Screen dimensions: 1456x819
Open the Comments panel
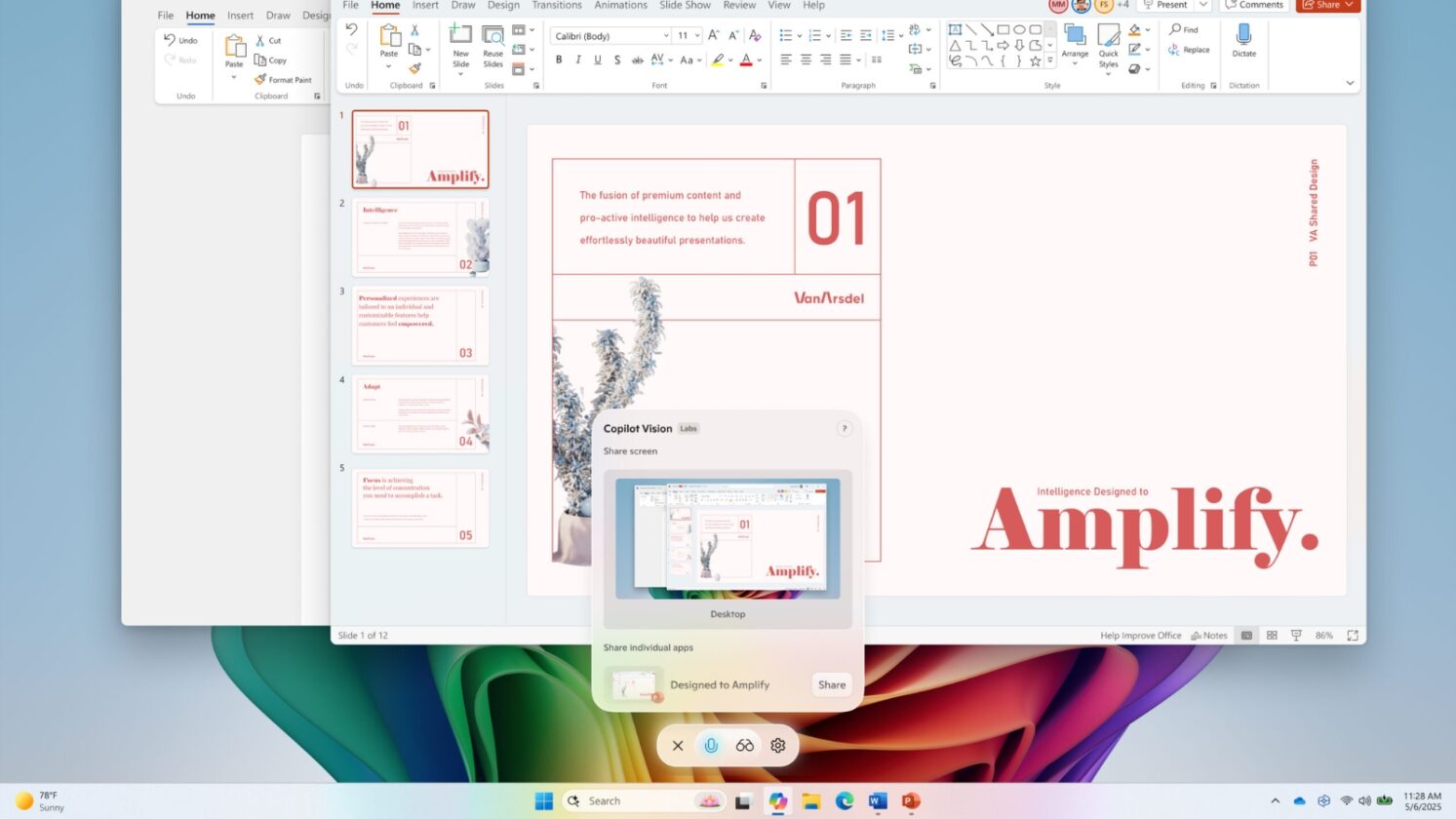pyautogui.click(x=1255, y=5)
